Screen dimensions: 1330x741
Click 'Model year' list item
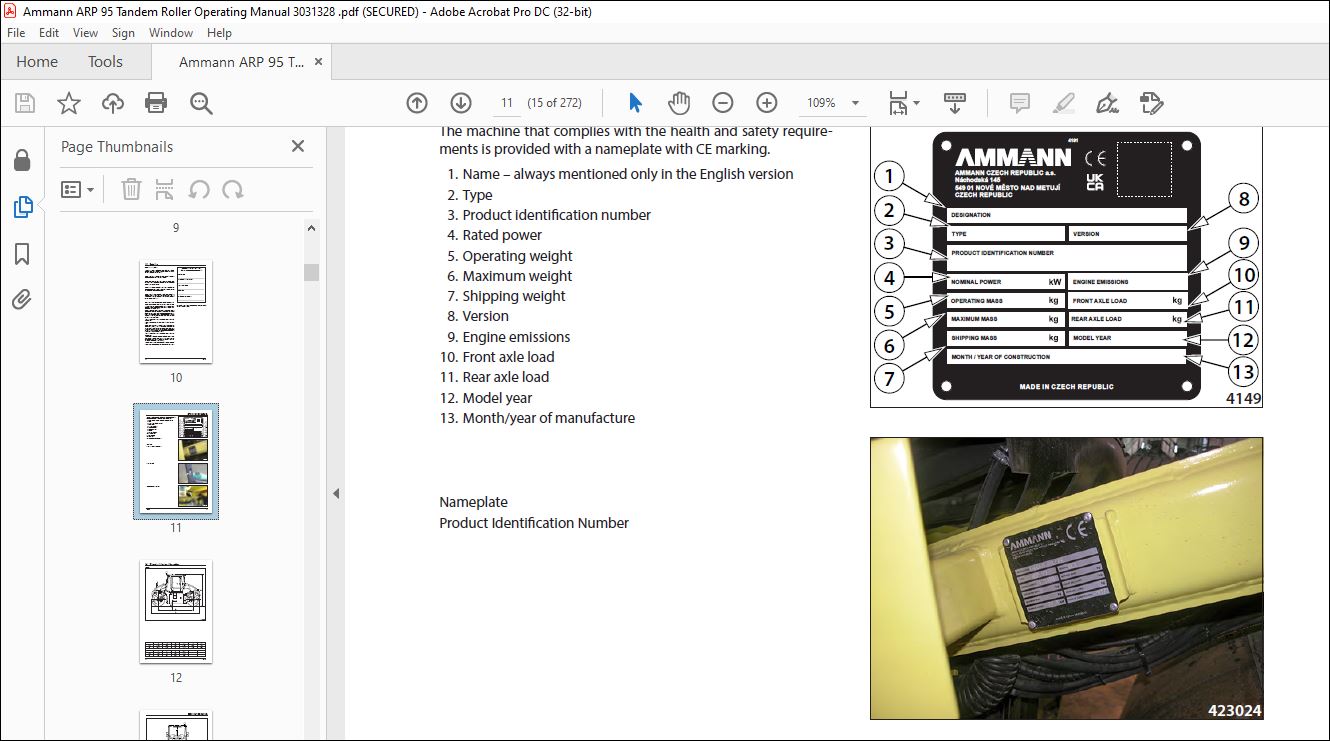pos(497,398)
